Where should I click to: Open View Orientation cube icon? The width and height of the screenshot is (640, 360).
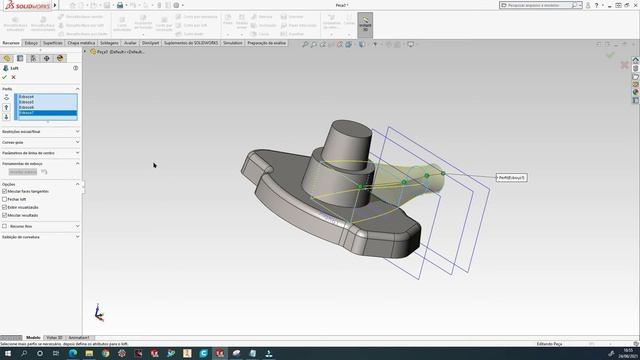tap(349, 44)
